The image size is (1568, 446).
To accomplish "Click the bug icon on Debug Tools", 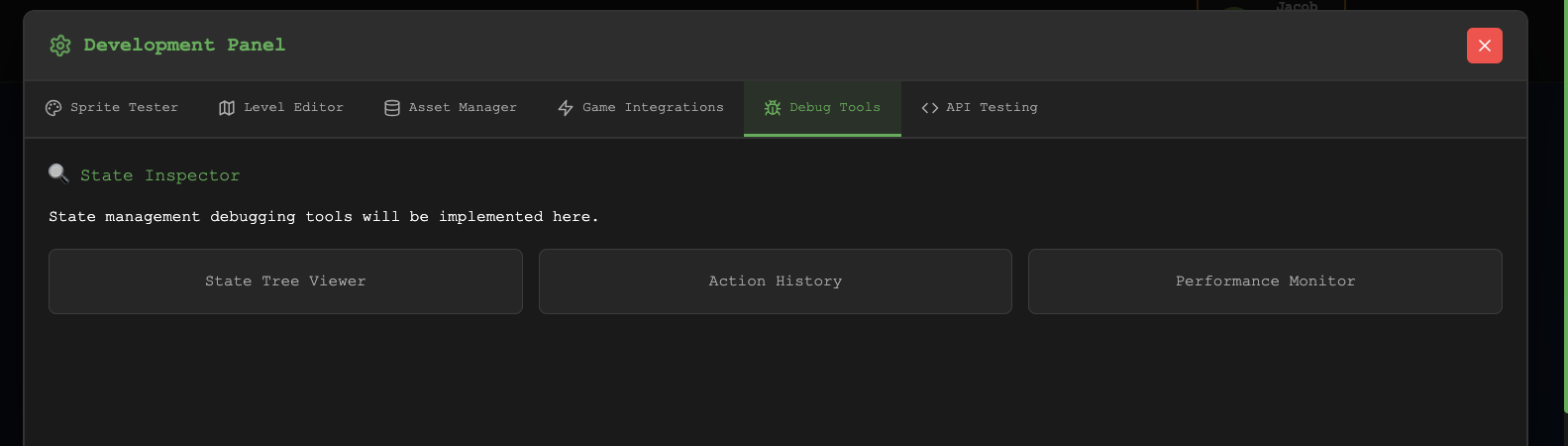I will click(773, 108).
